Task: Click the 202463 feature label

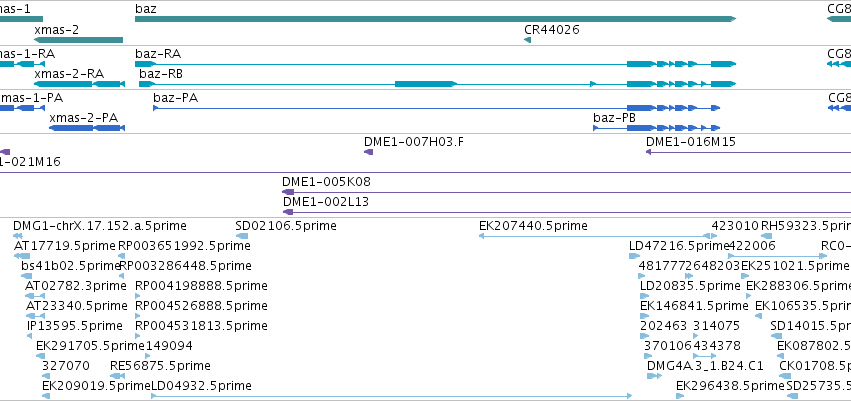Action: (x=664, y=326)
